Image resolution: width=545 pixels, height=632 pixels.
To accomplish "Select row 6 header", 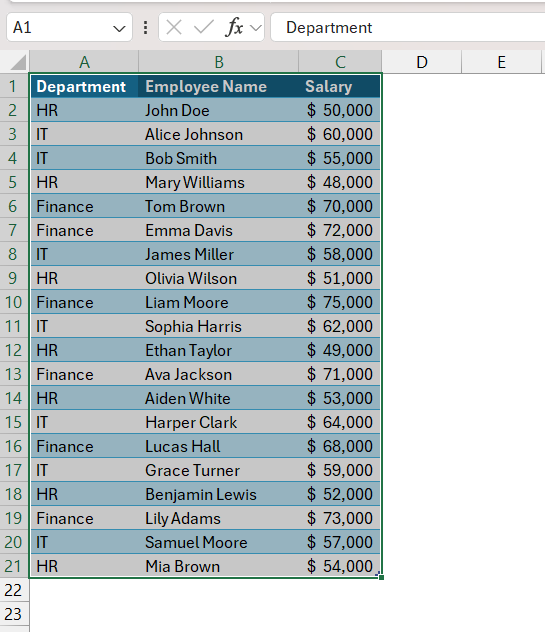I will pyautogui.click(x=14, y=206).
